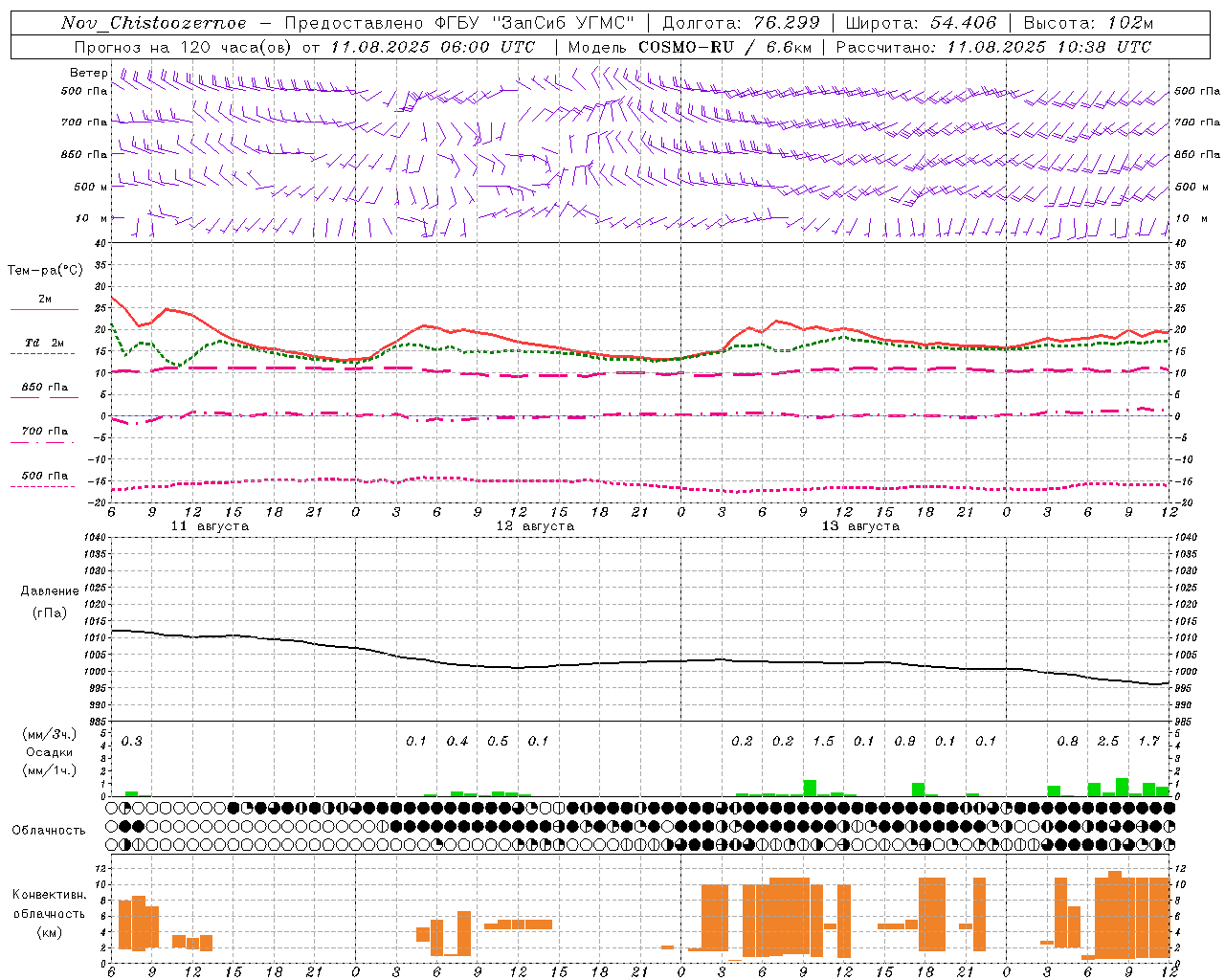The width and height of the screenshot is (1225, 980).
Task: Click the Рассчитано 11.08.2025 10:38 UTC timestamp
Action: coord(993,47)
